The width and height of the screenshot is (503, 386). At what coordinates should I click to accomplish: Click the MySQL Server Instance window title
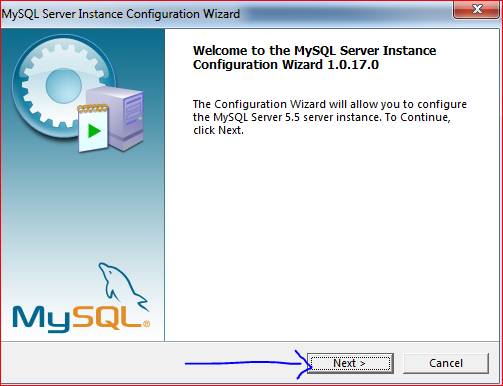(121, 14)
